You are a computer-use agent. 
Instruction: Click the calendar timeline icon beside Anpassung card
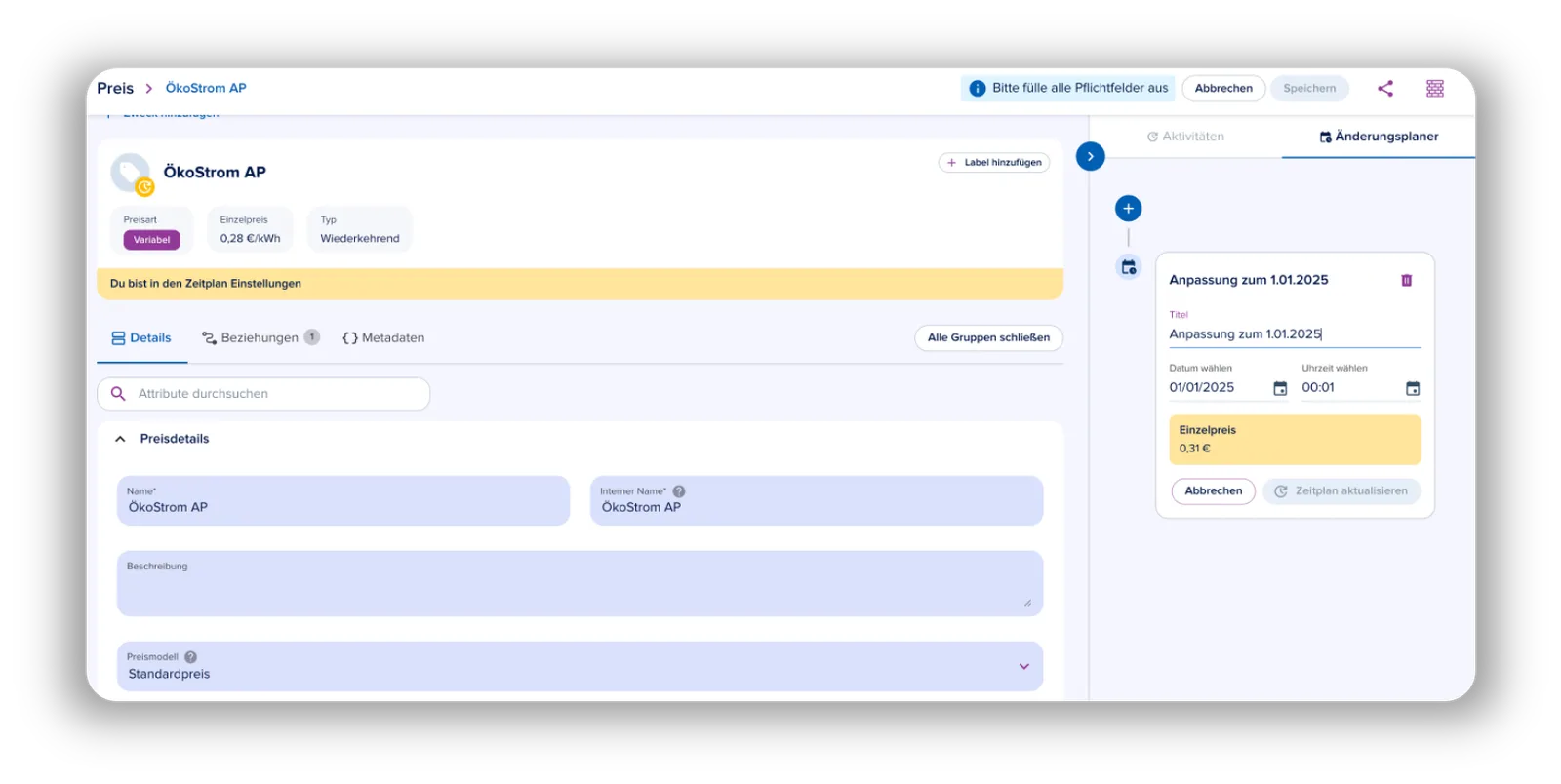click(x=1129, y=267)
